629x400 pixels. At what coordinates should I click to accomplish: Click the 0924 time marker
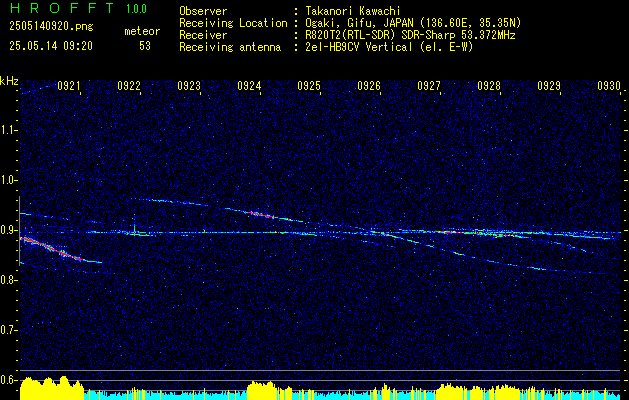pyautogui.click(x=249, y=85)
